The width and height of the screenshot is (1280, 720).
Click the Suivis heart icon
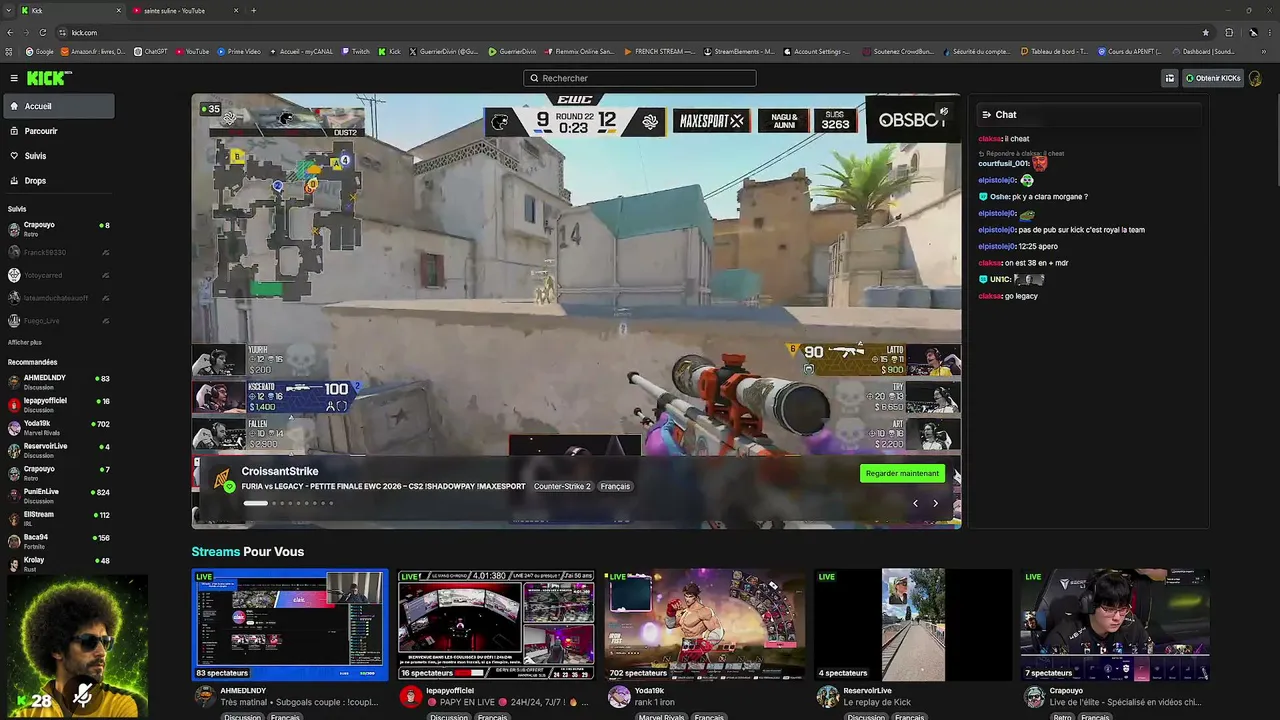[x=14, y=156]
